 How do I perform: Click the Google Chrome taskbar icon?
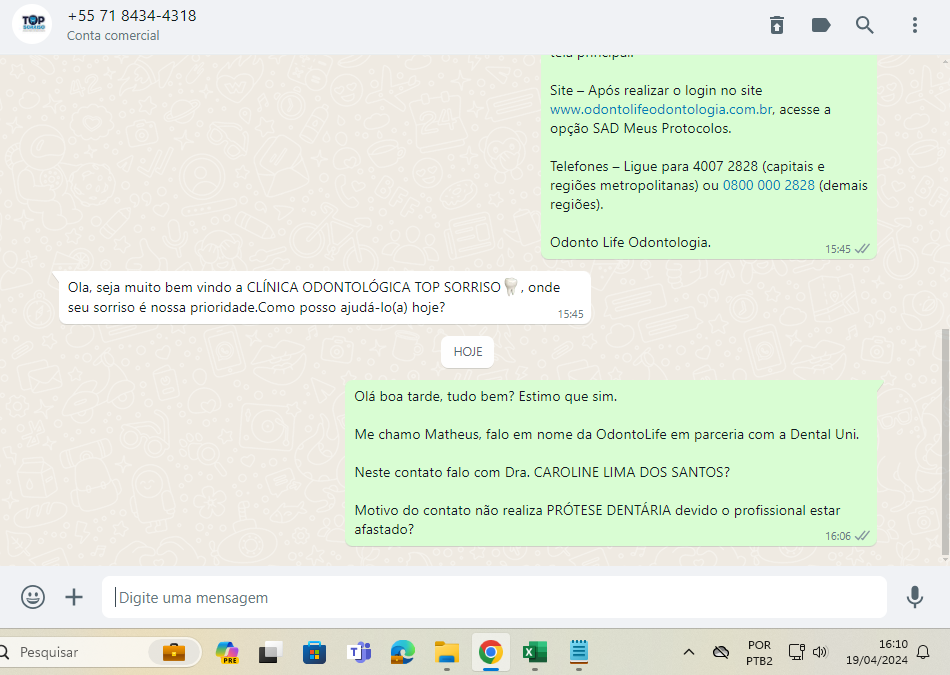coord(491,652)
